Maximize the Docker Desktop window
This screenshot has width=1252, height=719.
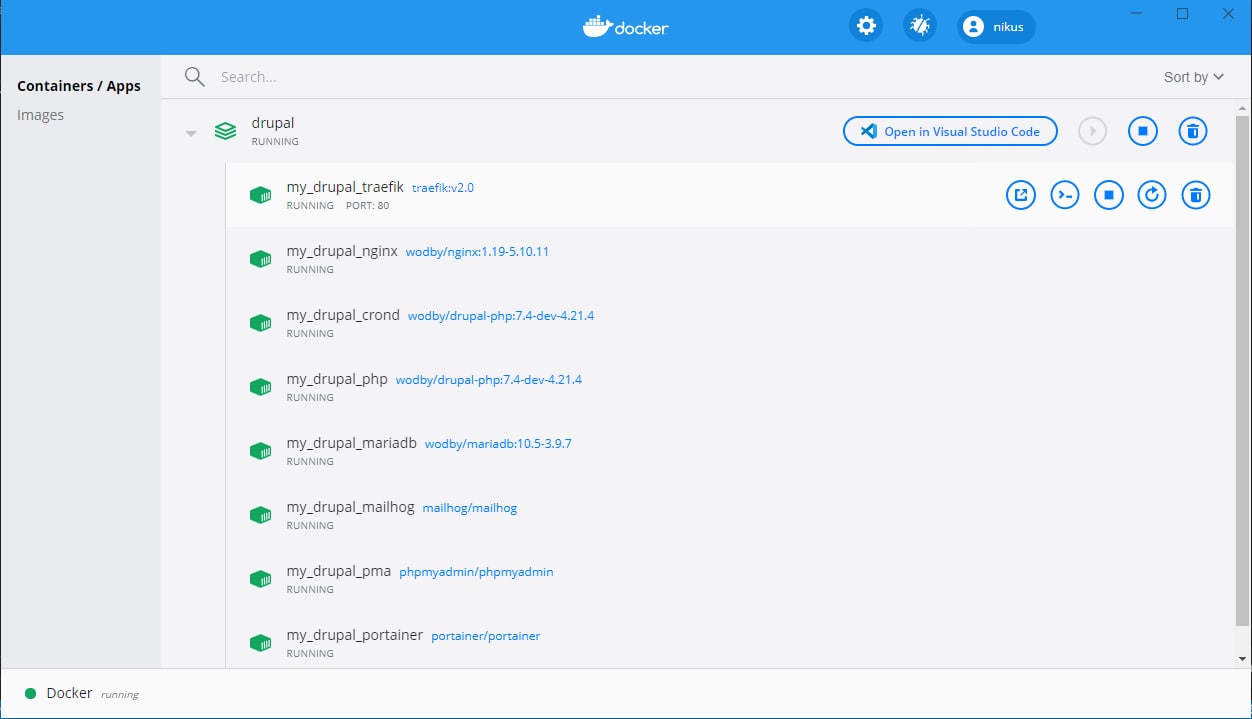[1182, 13]
